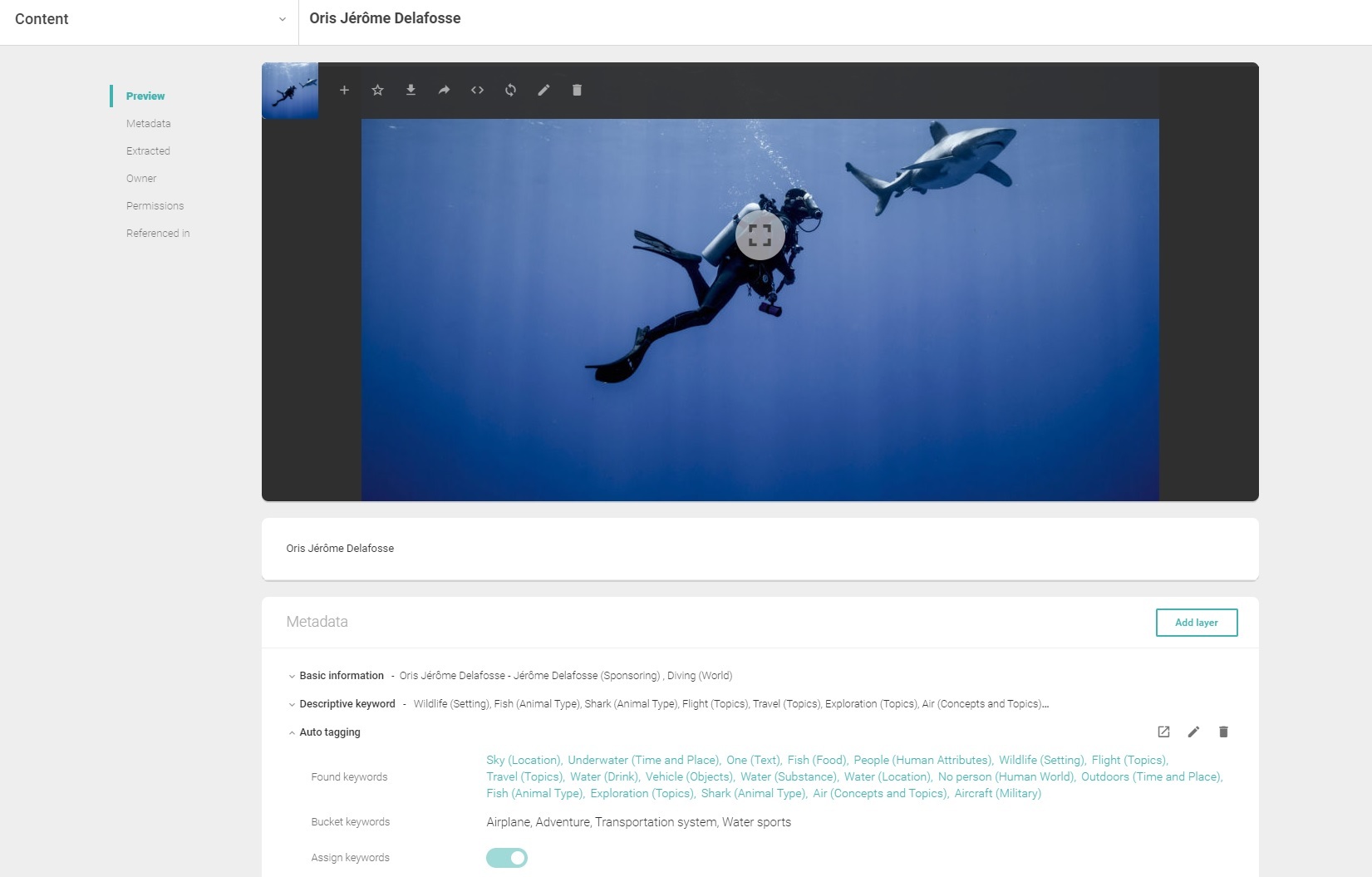Screen dimensions: 1372x877
Task: Open the Owner sidebar section
Action: click(x=141, y=178)
